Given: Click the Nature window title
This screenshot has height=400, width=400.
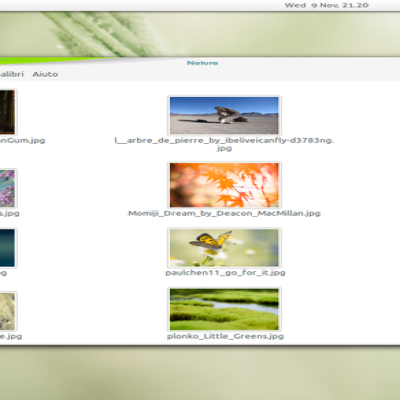Looking at the screenshot, I should tap(202, 63).
